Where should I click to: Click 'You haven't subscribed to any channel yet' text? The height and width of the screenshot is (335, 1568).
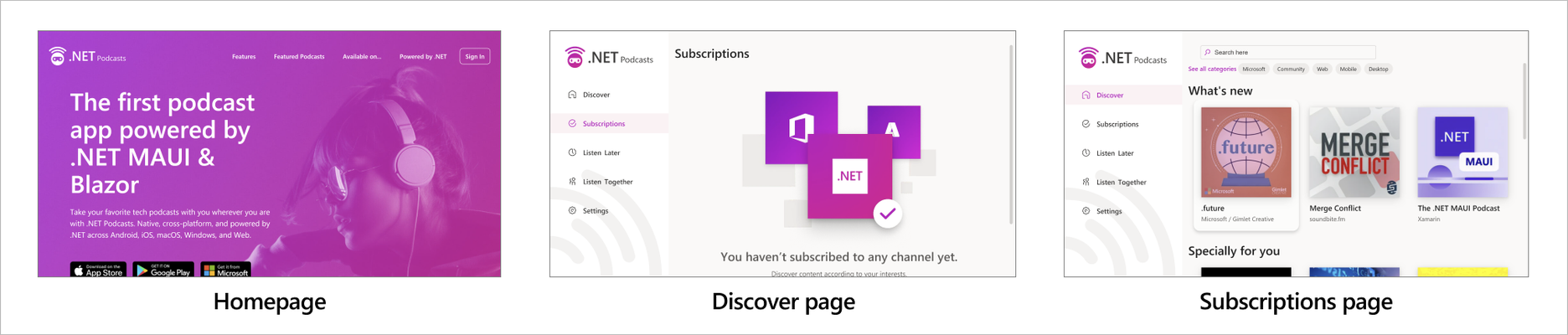click(x=838, y=257)
